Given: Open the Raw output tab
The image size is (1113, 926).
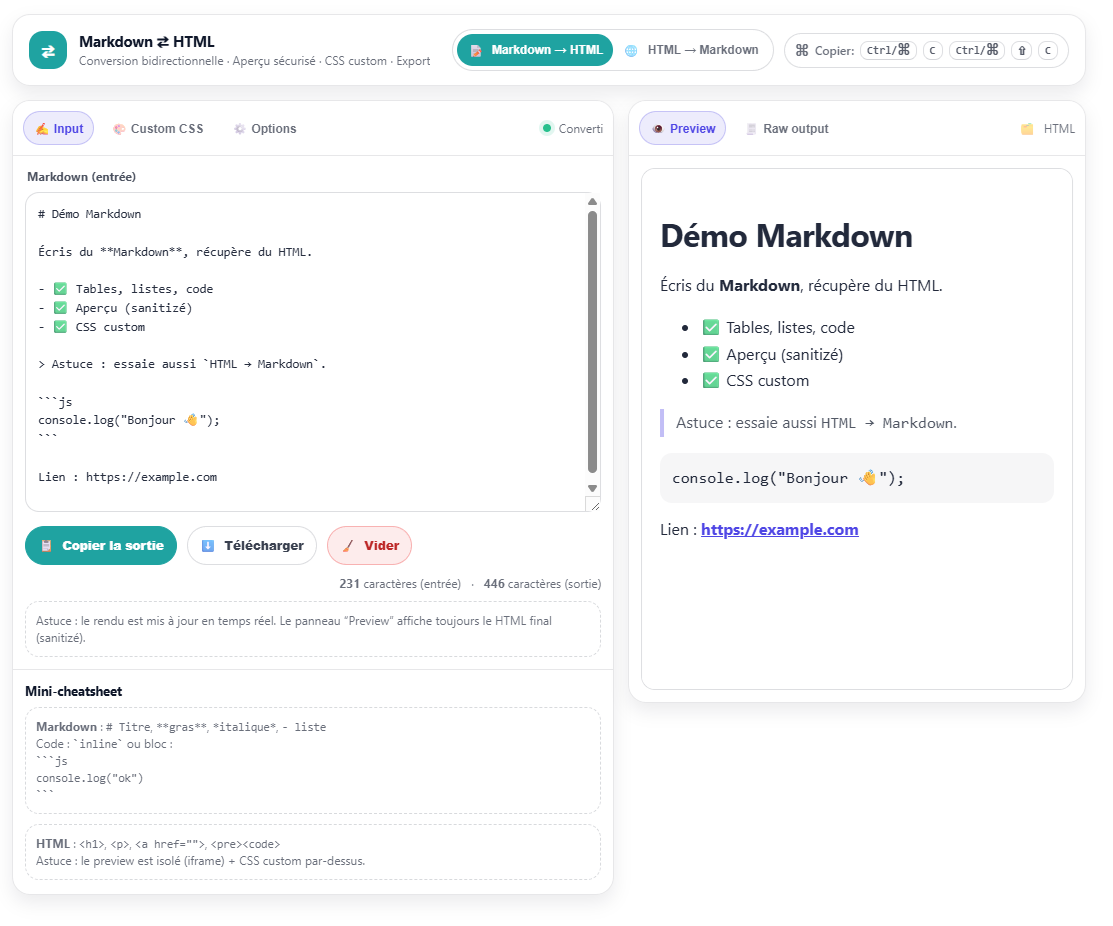Looking at the screenshot, I should coord(786,128).
